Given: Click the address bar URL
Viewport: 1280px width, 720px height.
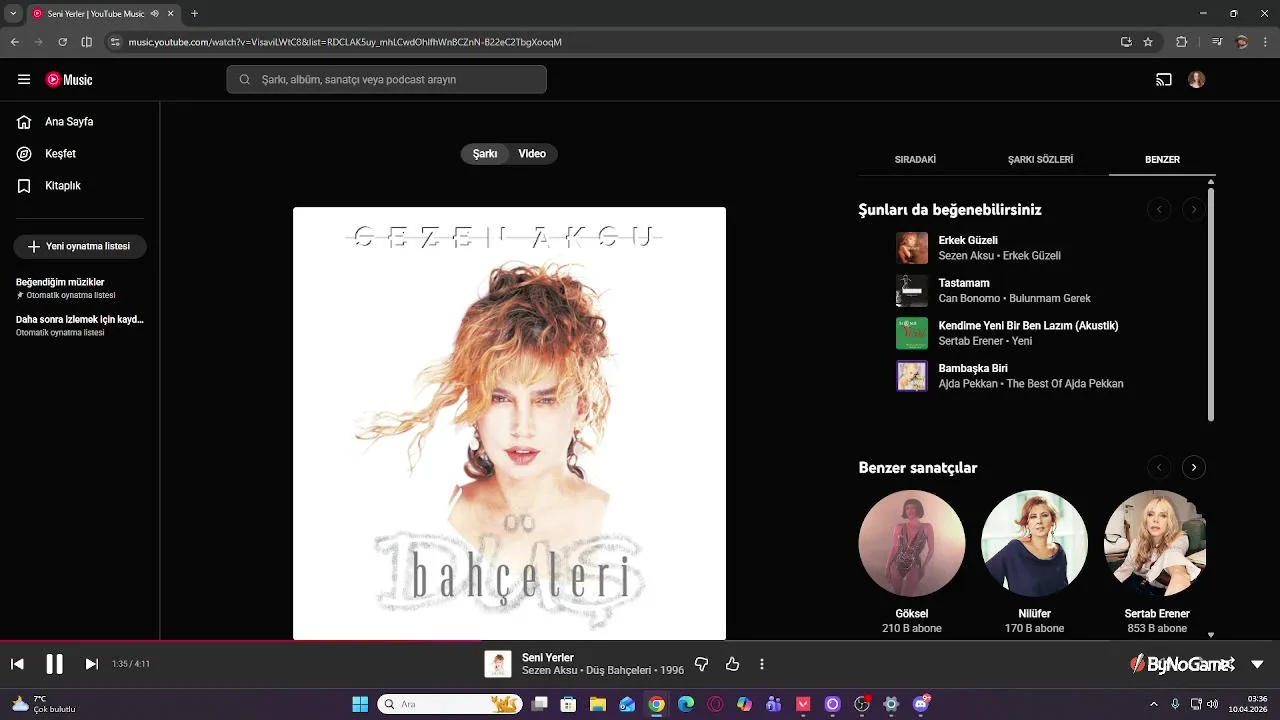Looking at the screenshot, I should click(345, 42).
